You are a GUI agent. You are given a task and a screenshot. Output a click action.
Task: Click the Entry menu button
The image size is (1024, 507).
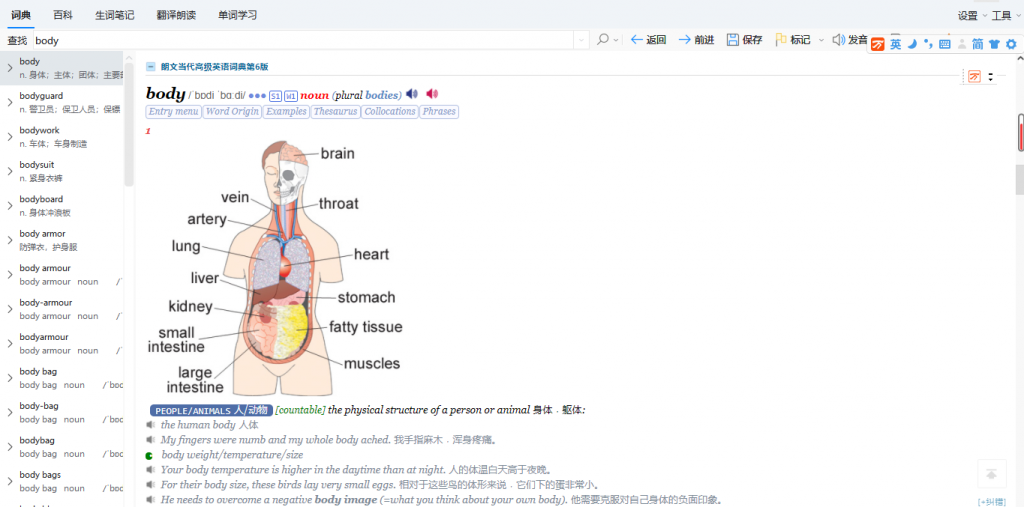coord(174,112)
